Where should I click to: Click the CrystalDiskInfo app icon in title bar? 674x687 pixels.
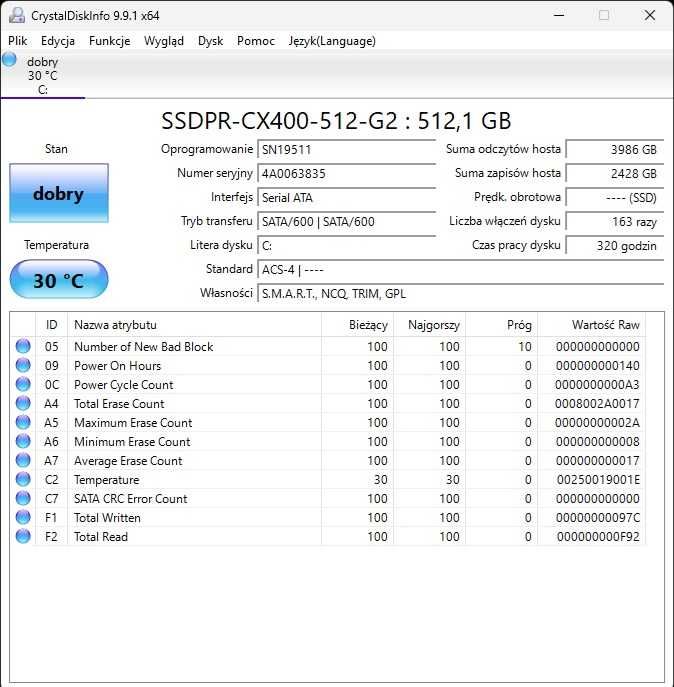pyautogui.click(x=17, y=15)
